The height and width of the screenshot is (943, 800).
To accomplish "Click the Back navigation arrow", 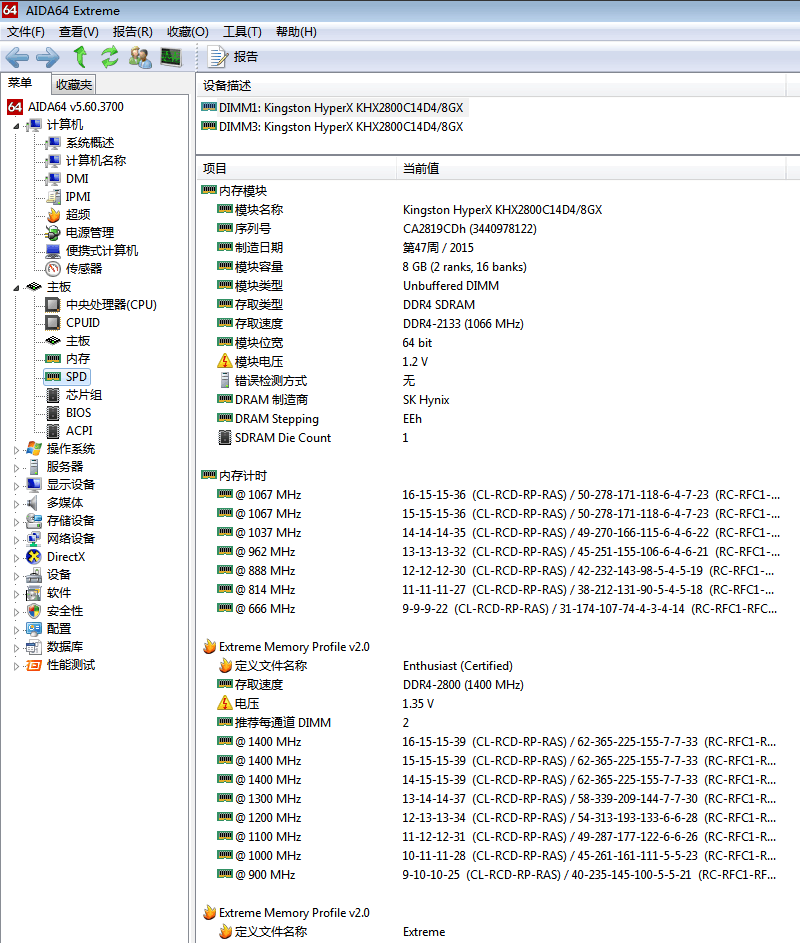I will click(17, 57).
